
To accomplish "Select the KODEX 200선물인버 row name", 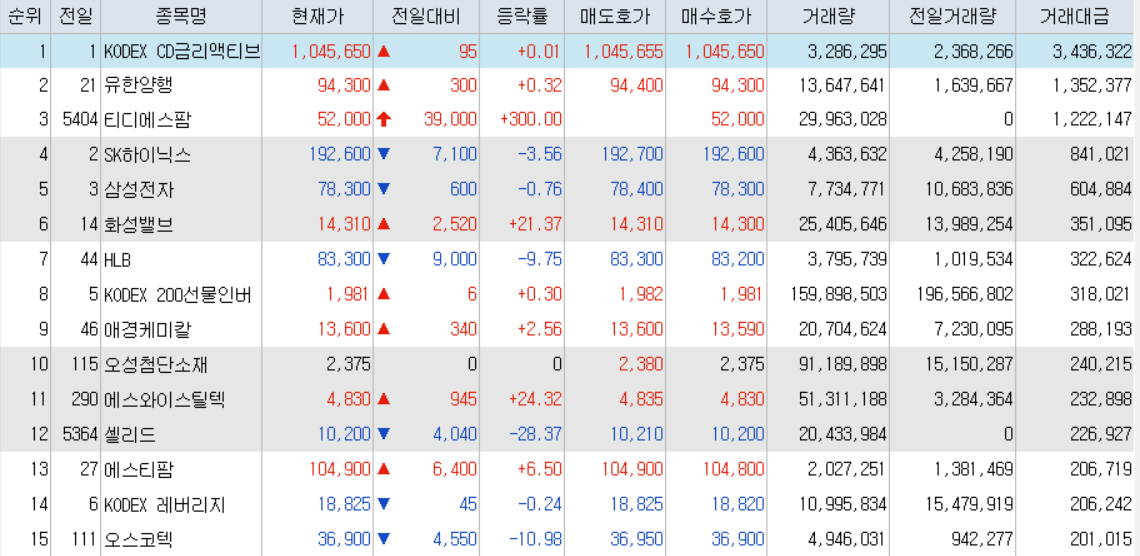I will click(178, 295).
